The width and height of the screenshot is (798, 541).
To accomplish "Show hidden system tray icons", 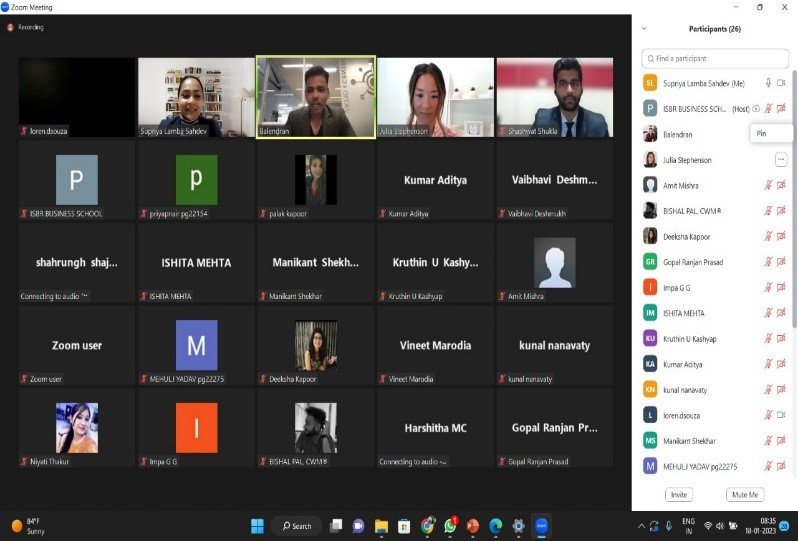I will point(641,526).
